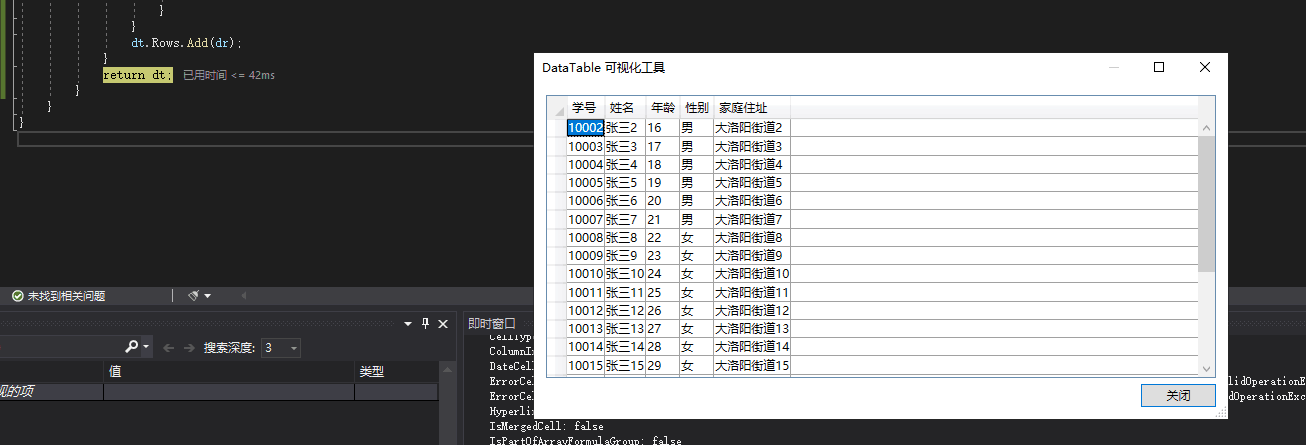This screenshot has height=445, width=1306.
Task: Click the 性别 column header
Action: point(696,108)
